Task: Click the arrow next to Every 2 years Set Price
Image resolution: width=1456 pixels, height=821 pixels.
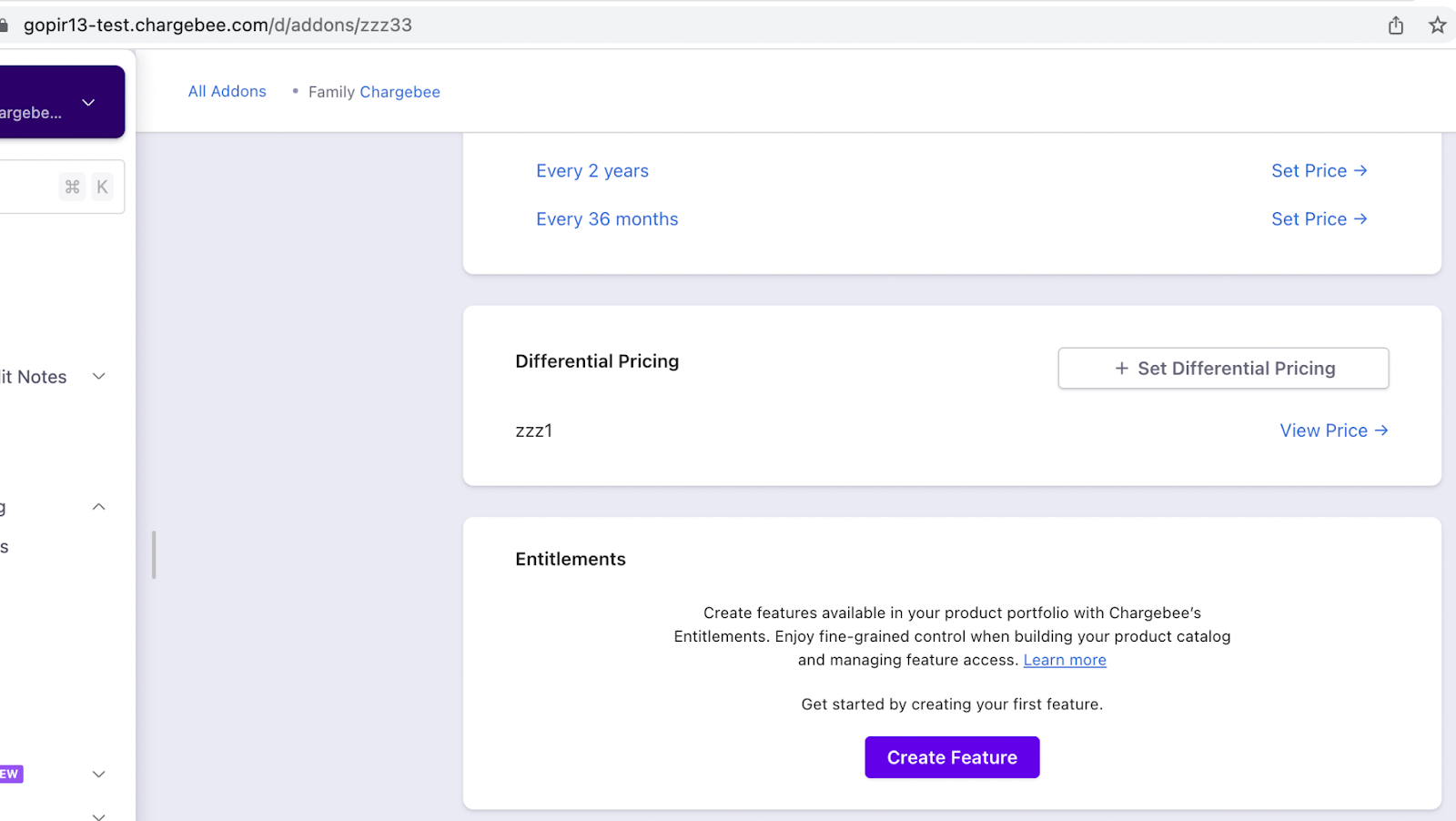Action: click(1360, 171)
